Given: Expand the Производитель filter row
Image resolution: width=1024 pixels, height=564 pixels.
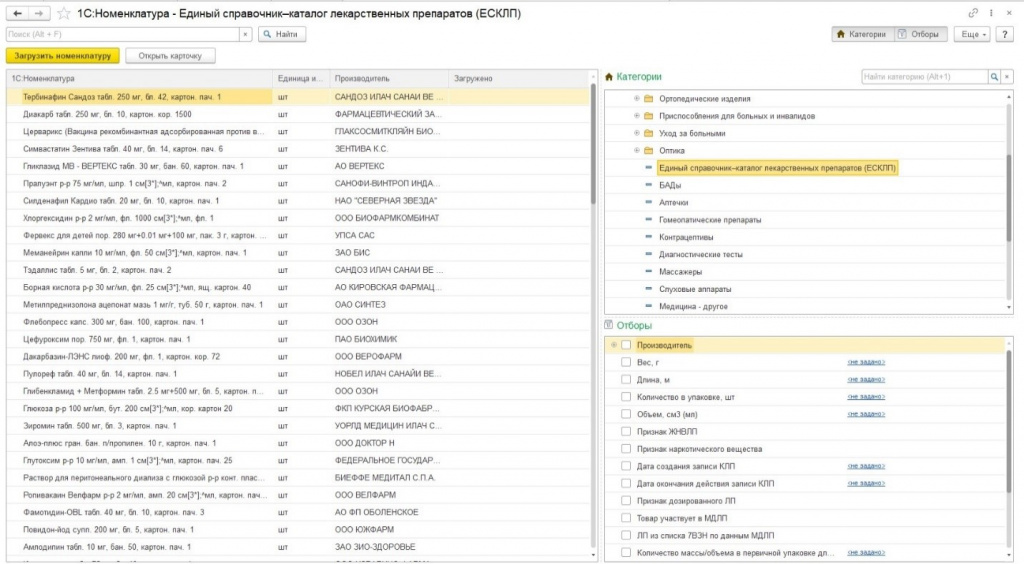Looking at the screenshot, I should click(614, 345).
